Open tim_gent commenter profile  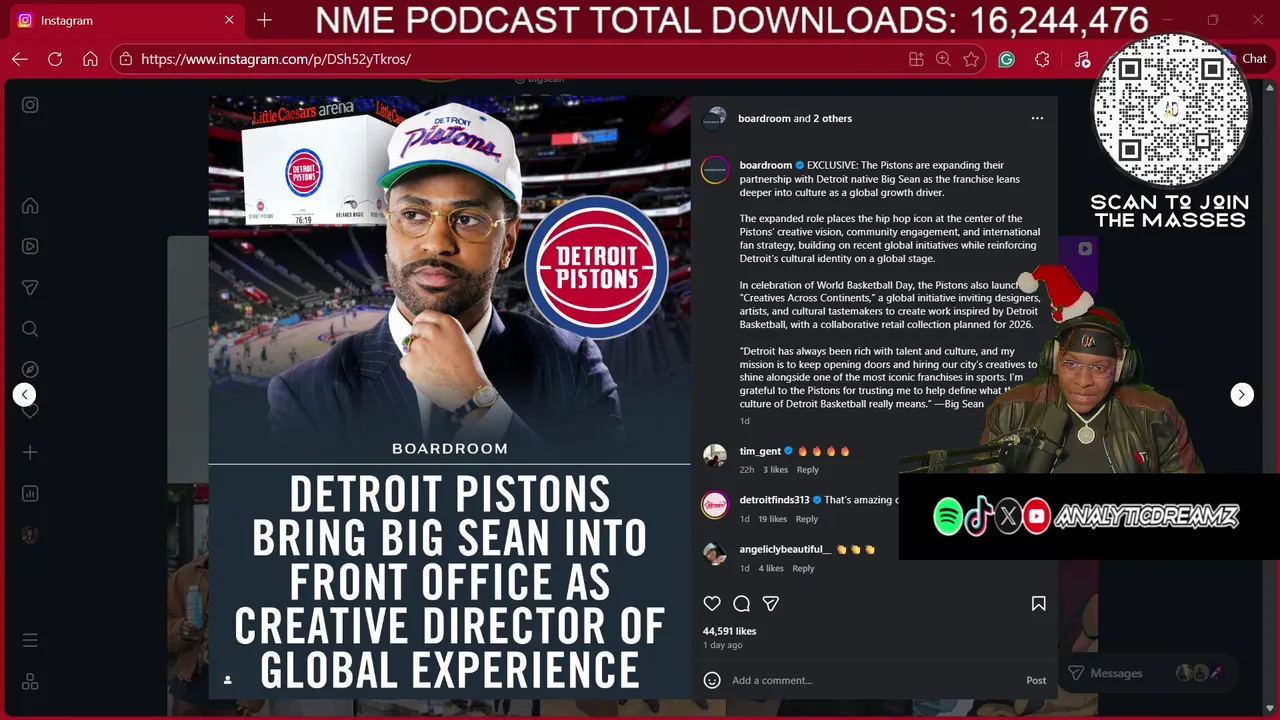(x=760, y=451)
